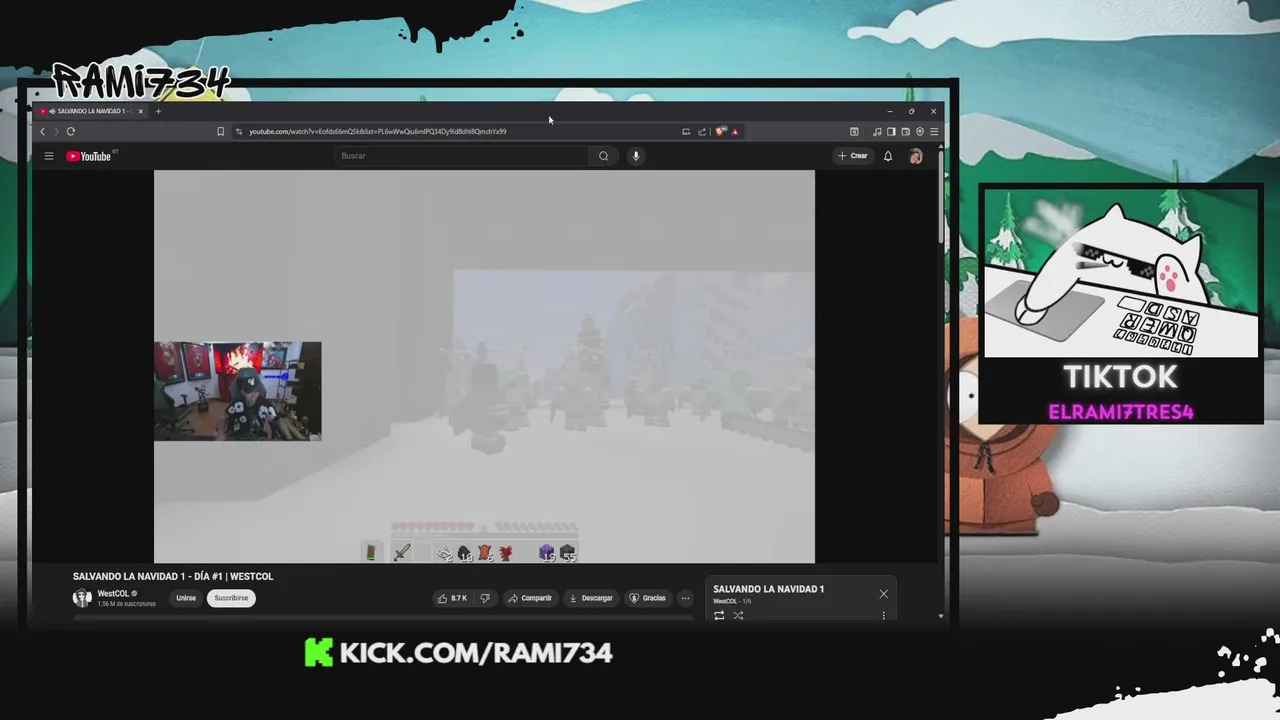This screenshot has height=720, width=1280.
Task: Open the browser media control music icon
Action: click(877, 131)
